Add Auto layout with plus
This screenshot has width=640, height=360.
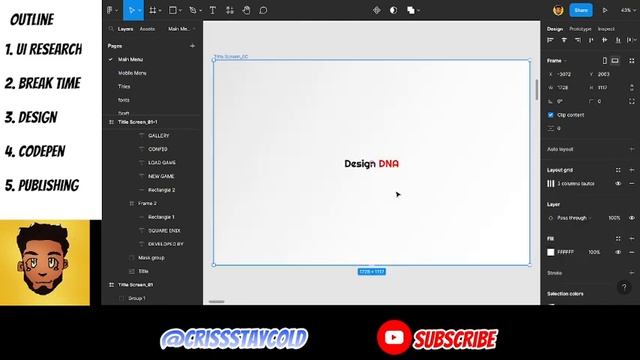(x=632, y=149)
